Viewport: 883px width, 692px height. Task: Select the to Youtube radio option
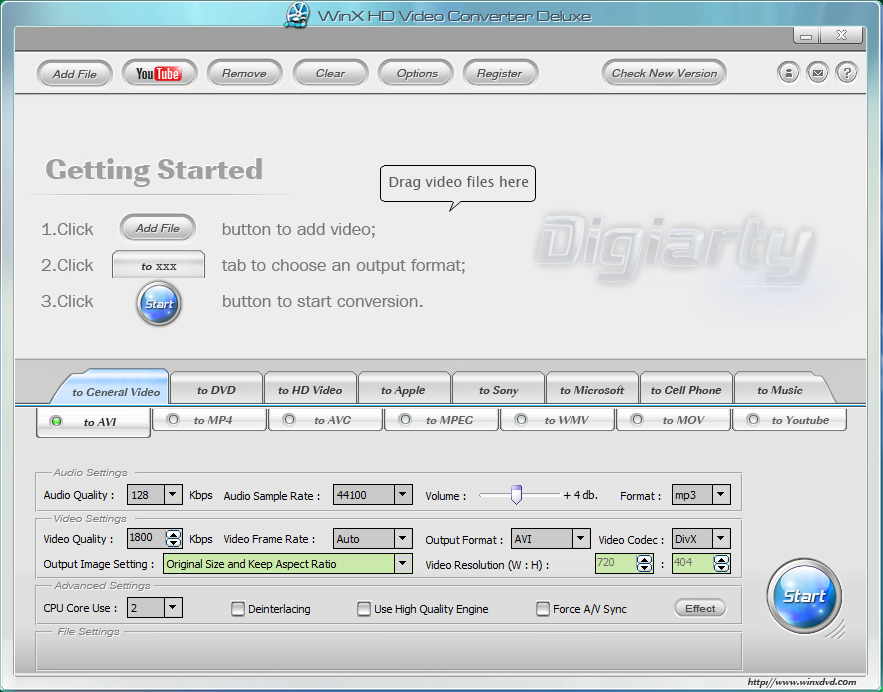coord(753,420)
